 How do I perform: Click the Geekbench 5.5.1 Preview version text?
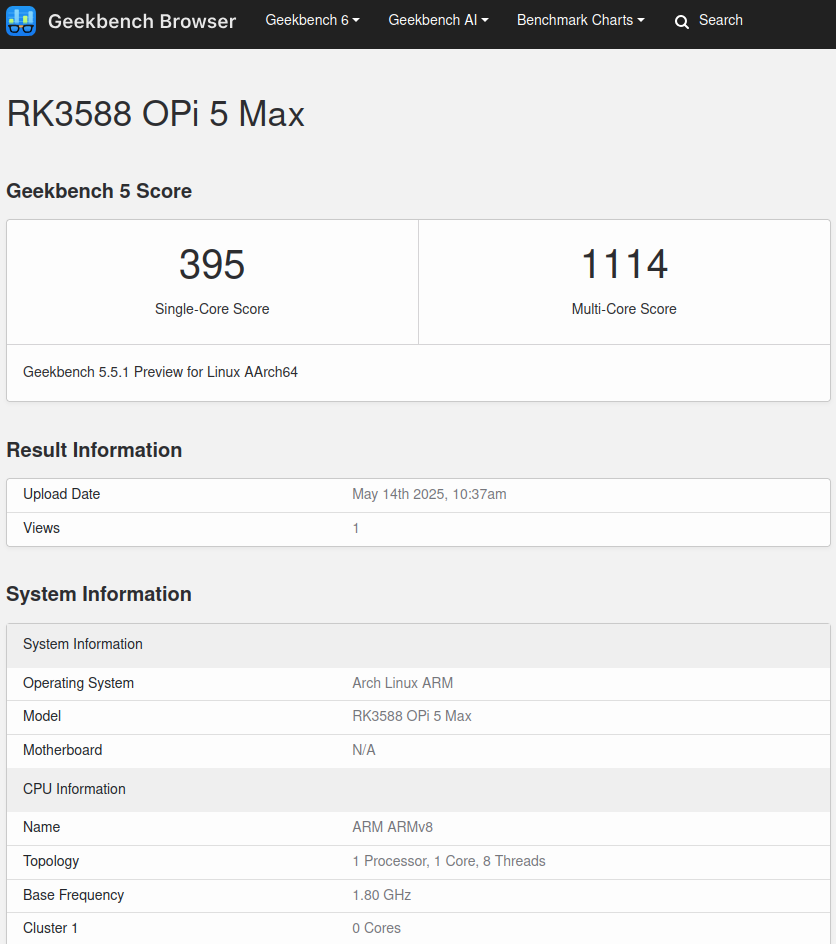point(160,372)
